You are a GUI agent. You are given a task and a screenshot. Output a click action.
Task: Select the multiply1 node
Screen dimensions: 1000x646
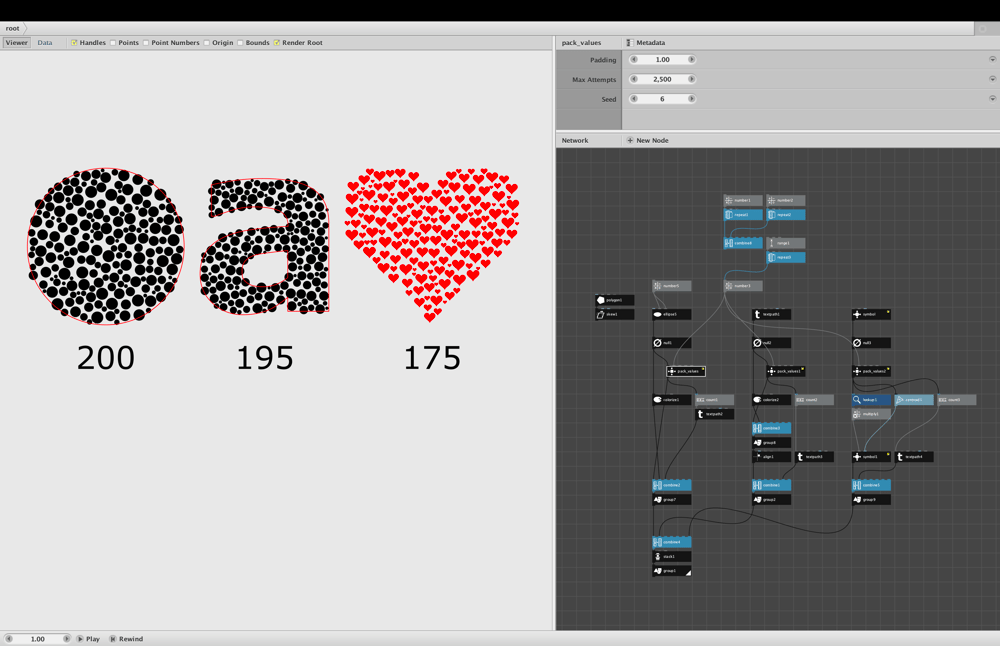pos(871,414)
